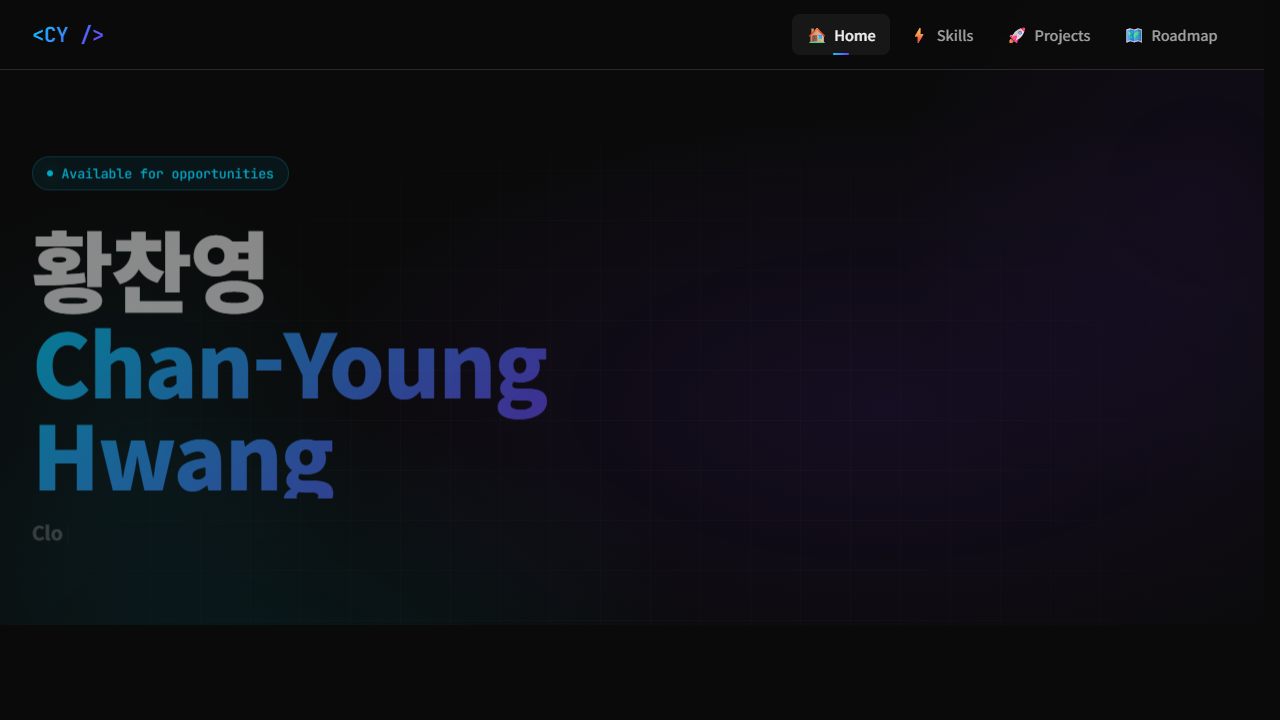Screen dimensions: 1280x720
Task: Click the active tab underline below Home
Action: pyautogui.click(x=840, y=52)
